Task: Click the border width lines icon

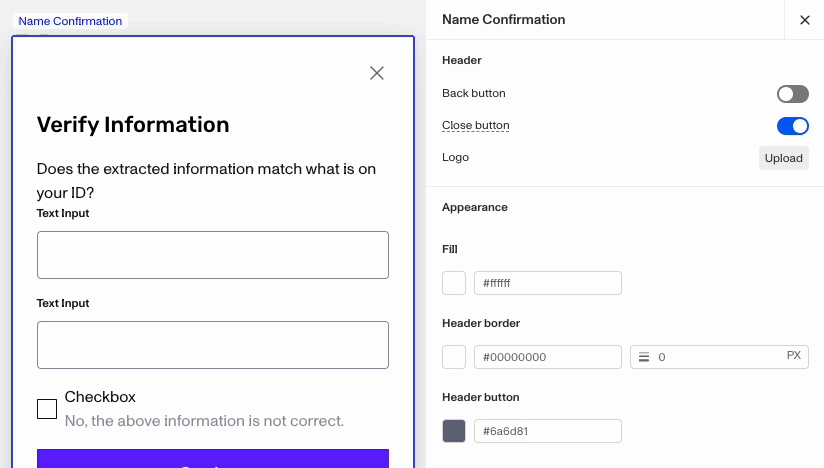Action: pos(644,357)
